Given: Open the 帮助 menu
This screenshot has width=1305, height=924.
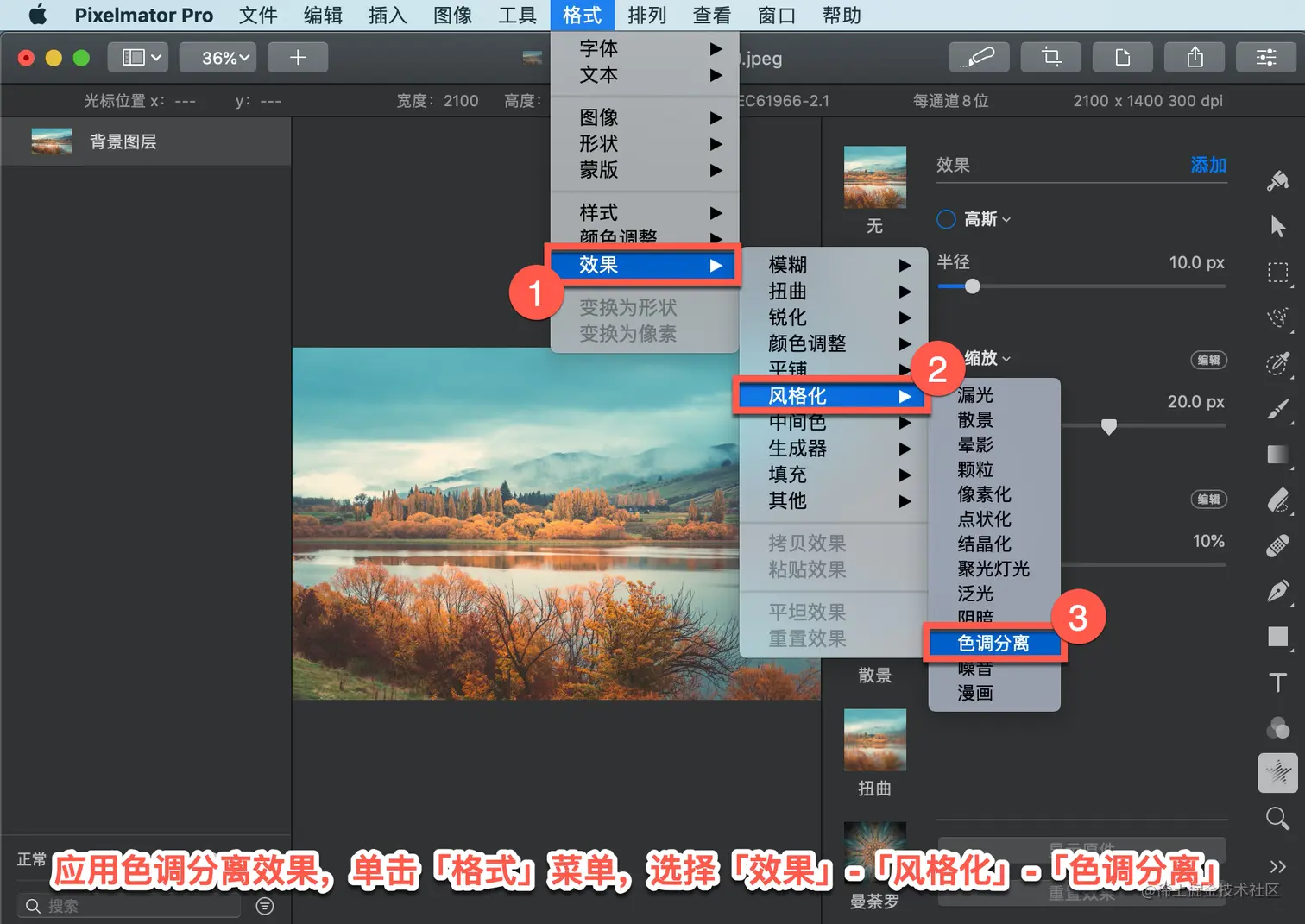Looking at the screenshot, I should tap(842, 15).
